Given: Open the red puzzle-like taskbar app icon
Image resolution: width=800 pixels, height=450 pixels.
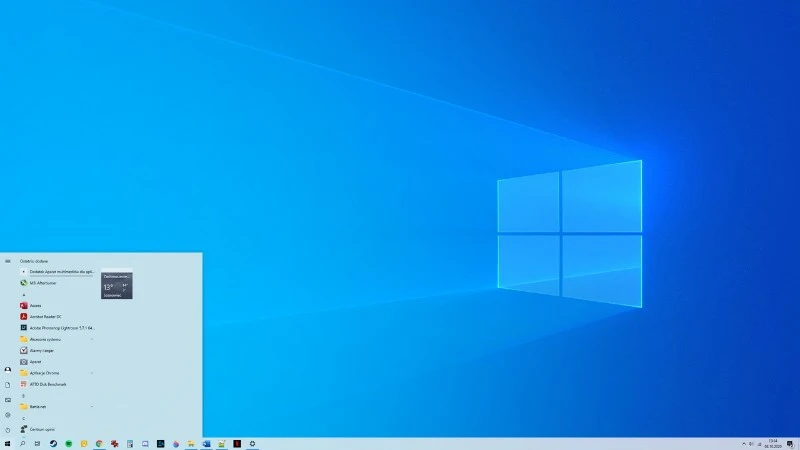Looking at the screenshot, I should 114,444.
